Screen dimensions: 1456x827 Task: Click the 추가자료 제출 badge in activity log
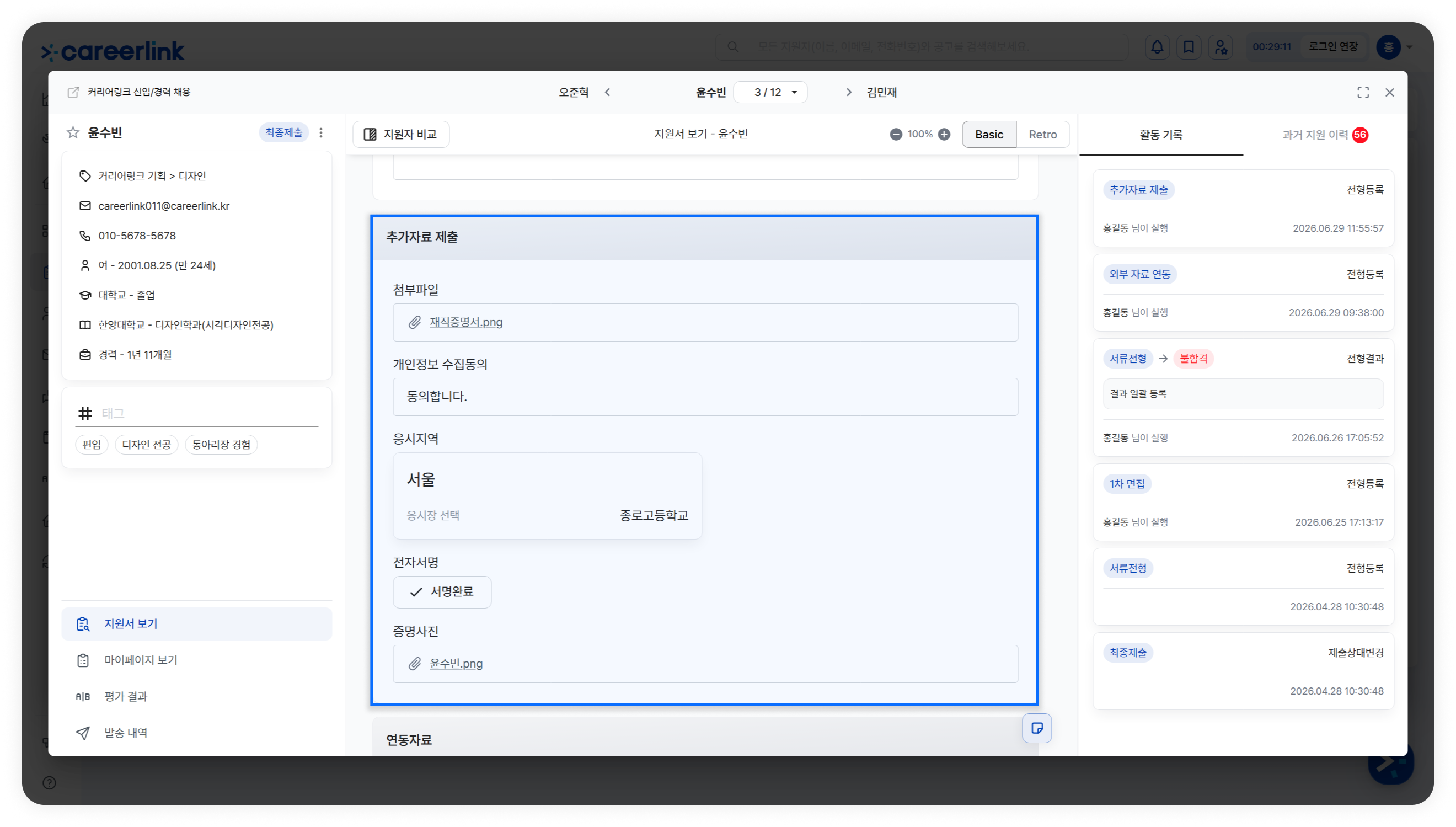[1139, 190]
